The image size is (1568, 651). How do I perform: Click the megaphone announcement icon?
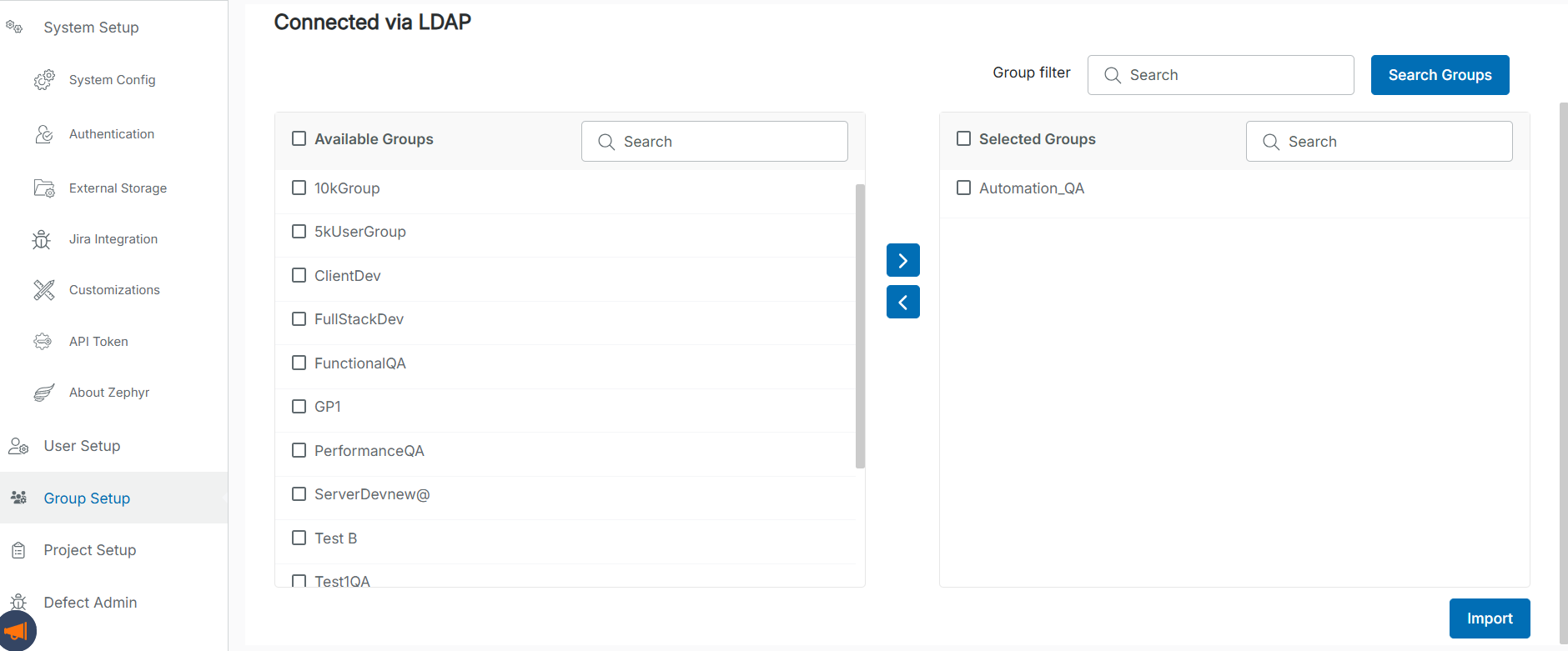(17, 632)
